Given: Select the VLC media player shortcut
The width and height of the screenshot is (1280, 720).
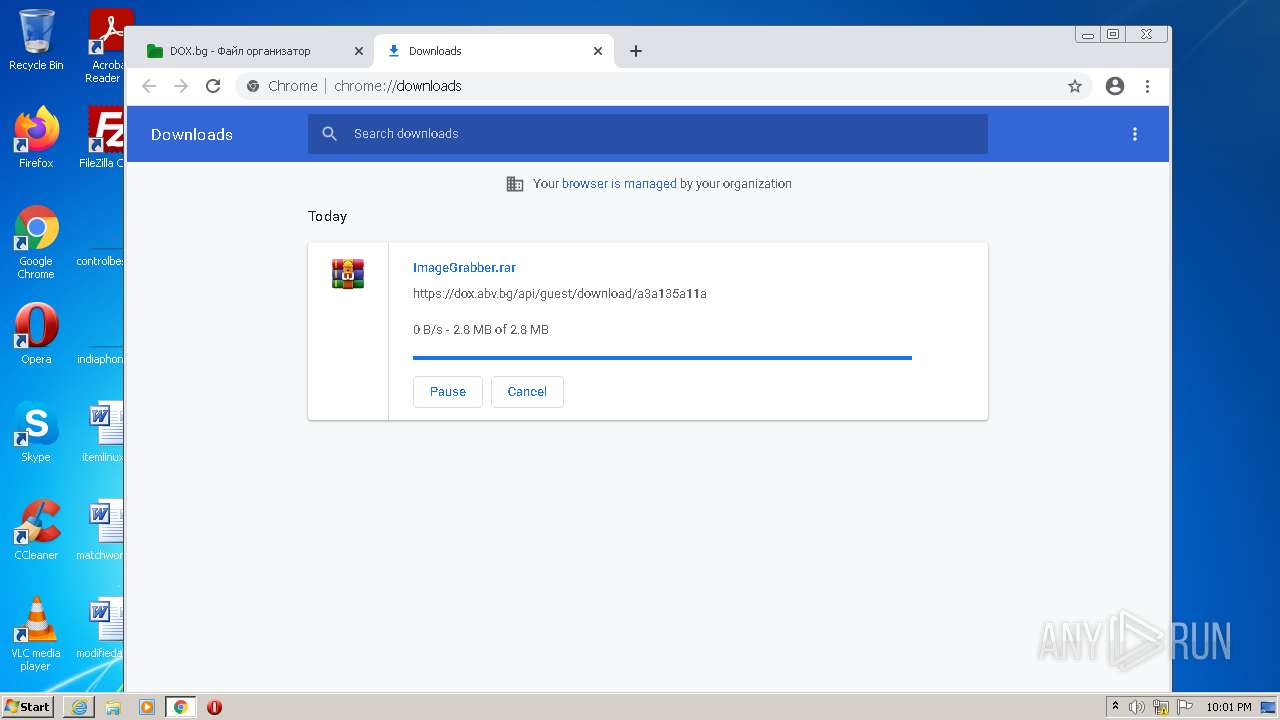Looking at the screenshot, I should coord(36,634).
